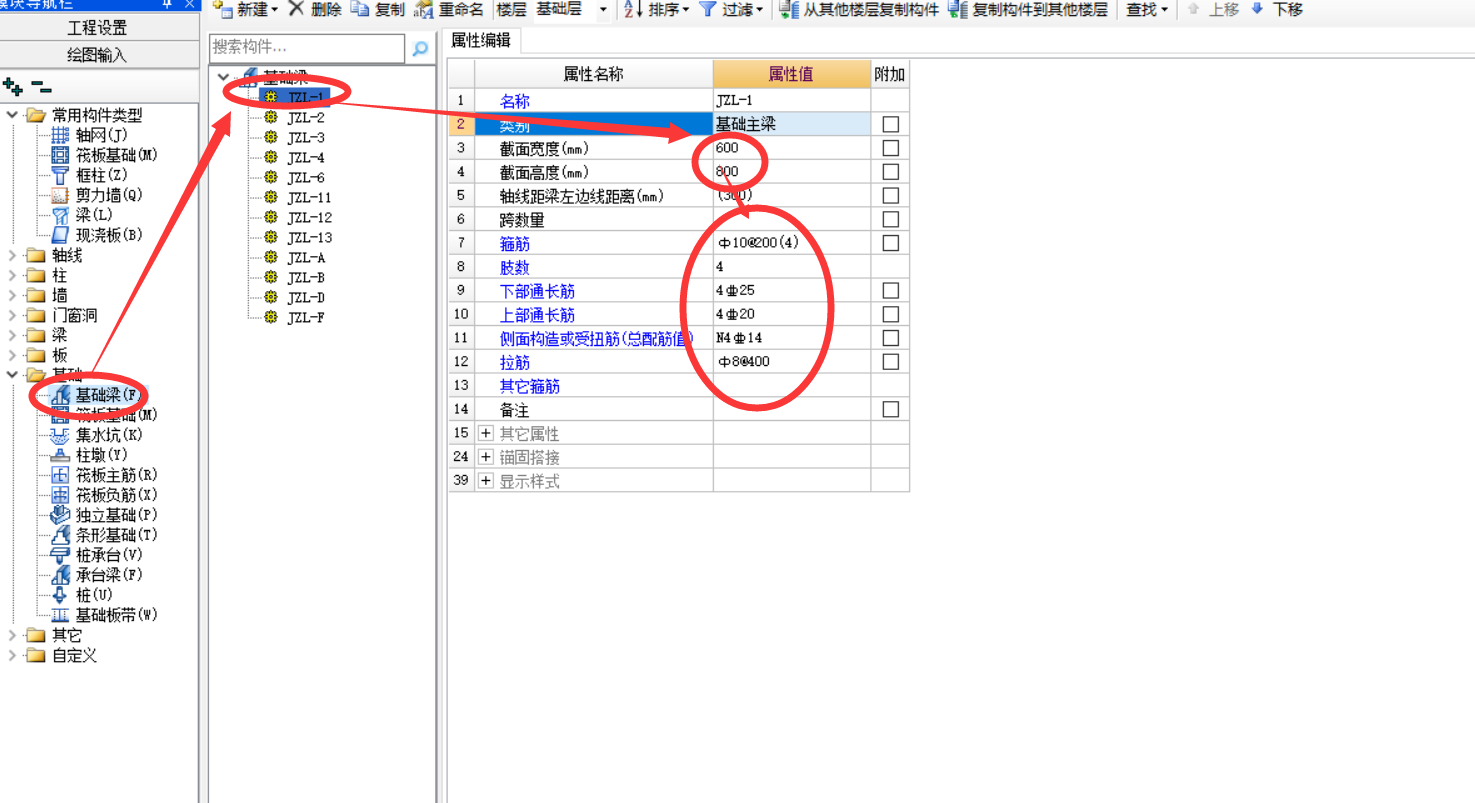This screenshot has height=803, width=1475.
Task: Click the 上部通长筋 property name link
Action: coord(537,315)
